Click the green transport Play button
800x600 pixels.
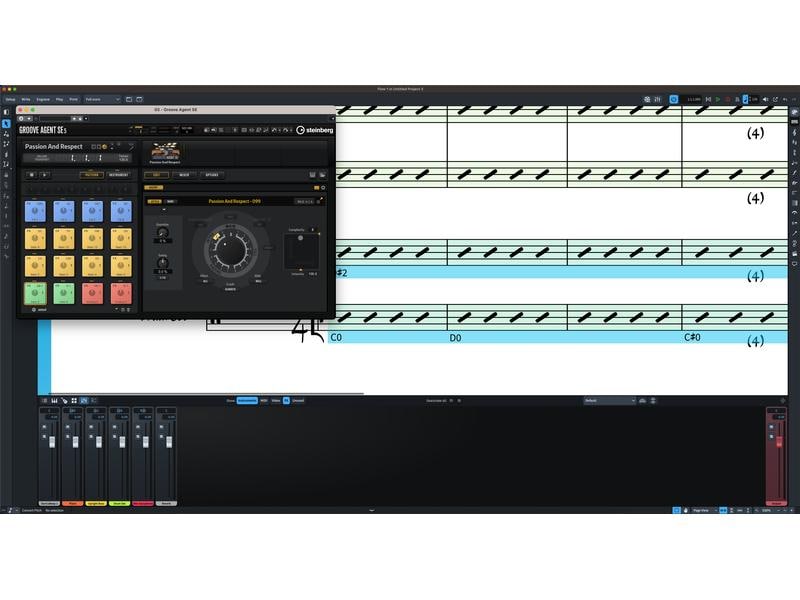718,99
